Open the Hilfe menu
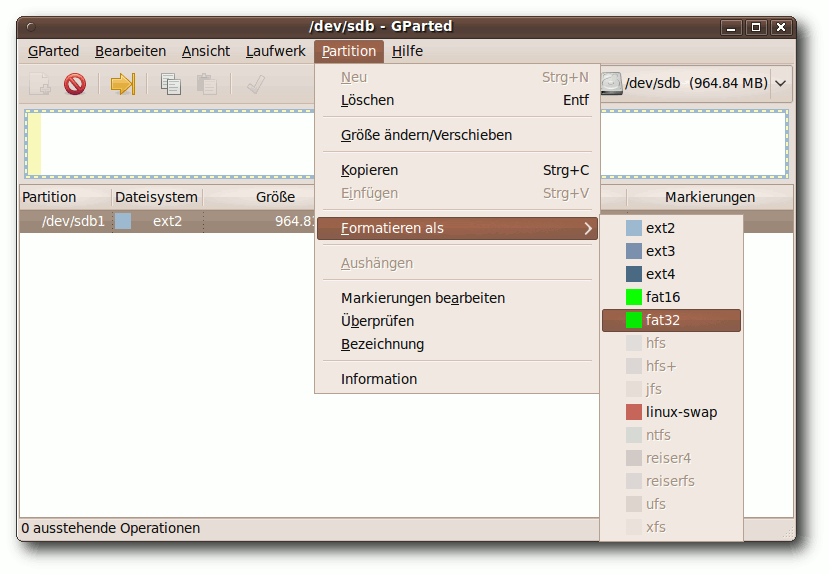 (407, 51)
